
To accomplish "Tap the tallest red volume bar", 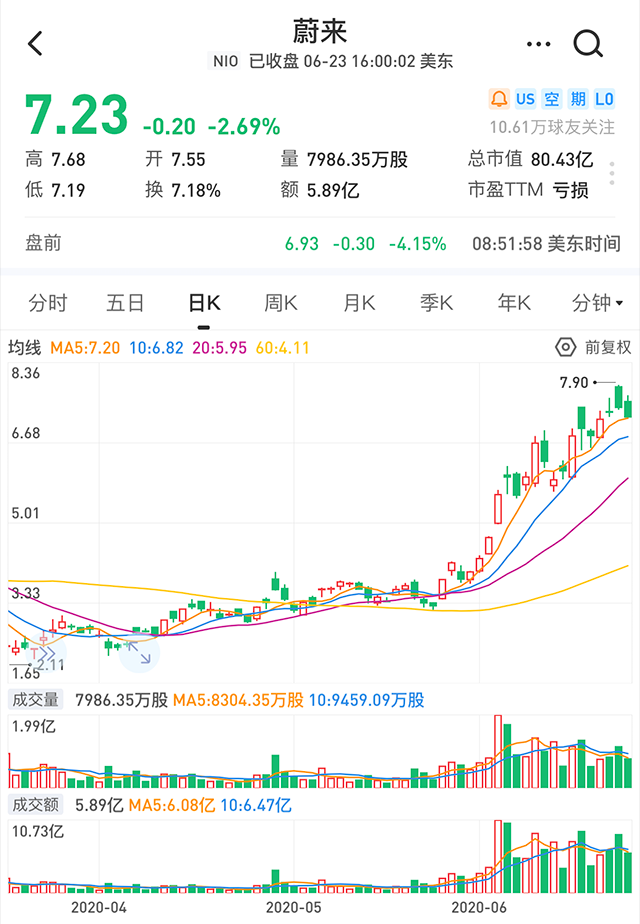I will click(498, 751).
